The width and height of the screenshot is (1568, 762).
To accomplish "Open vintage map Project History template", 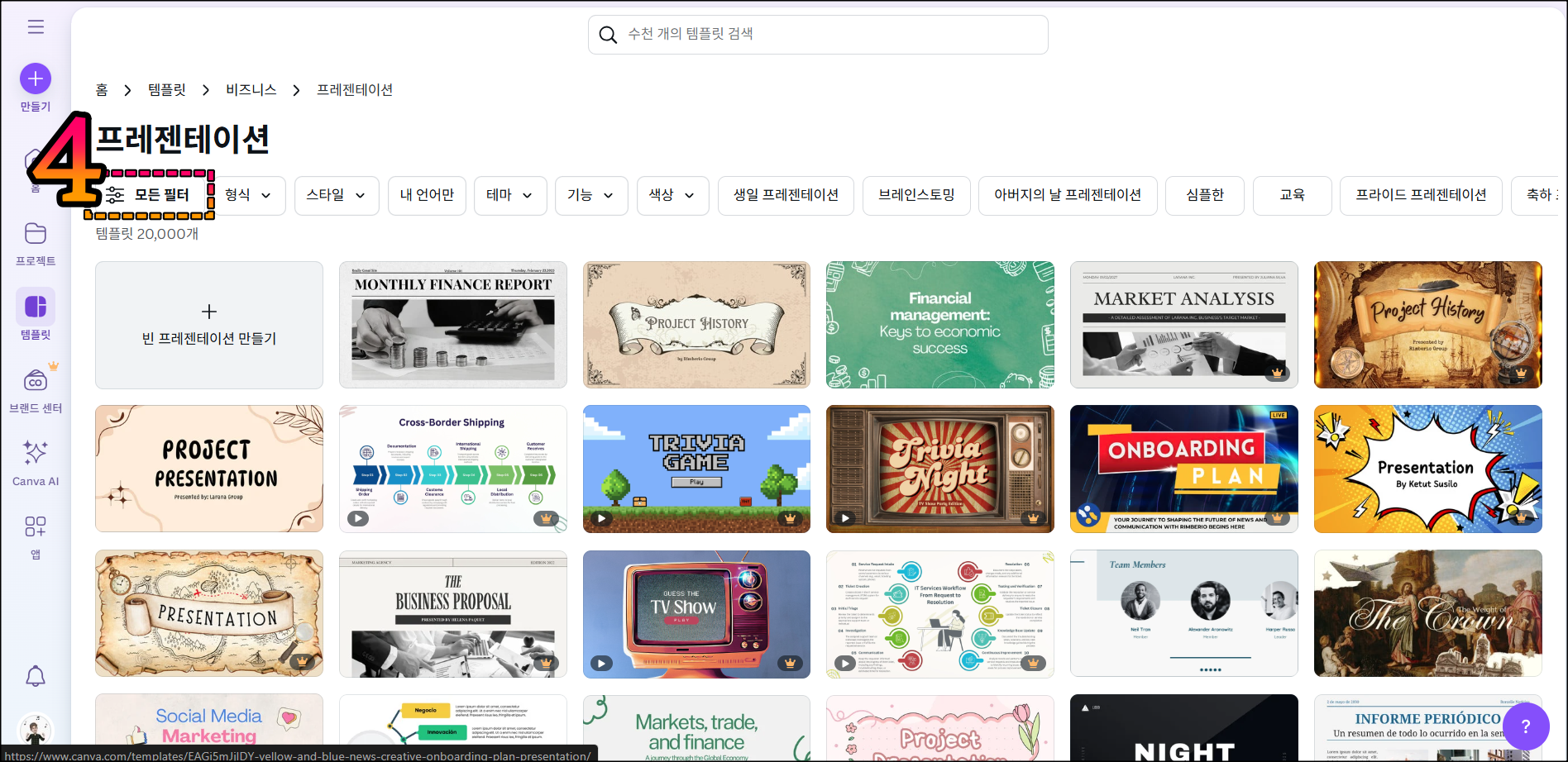I will point(1428,325).
